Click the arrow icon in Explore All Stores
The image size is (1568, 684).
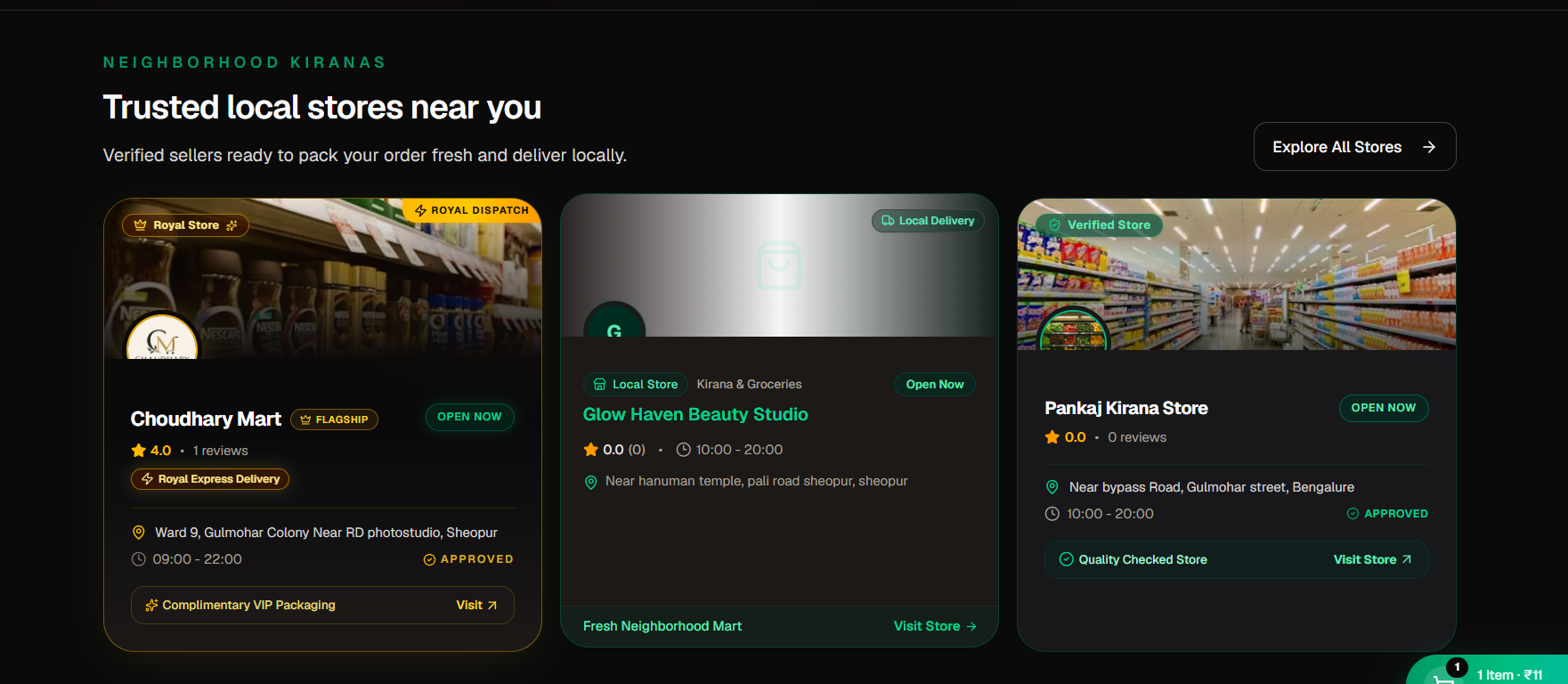coord(1429,147)
